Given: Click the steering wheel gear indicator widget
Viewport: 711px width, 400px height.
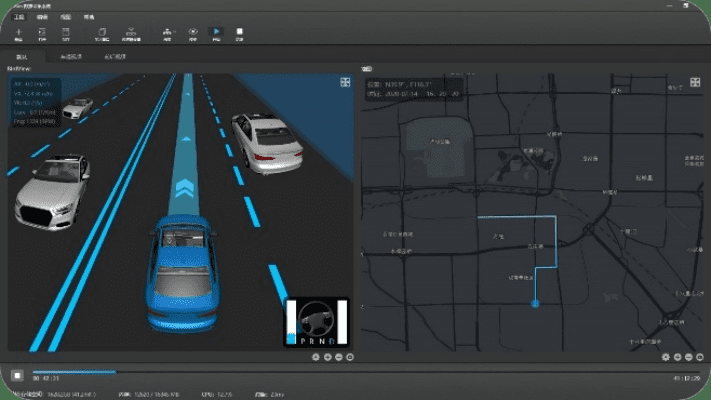Looking at the screenshot, I should (317, 322).
